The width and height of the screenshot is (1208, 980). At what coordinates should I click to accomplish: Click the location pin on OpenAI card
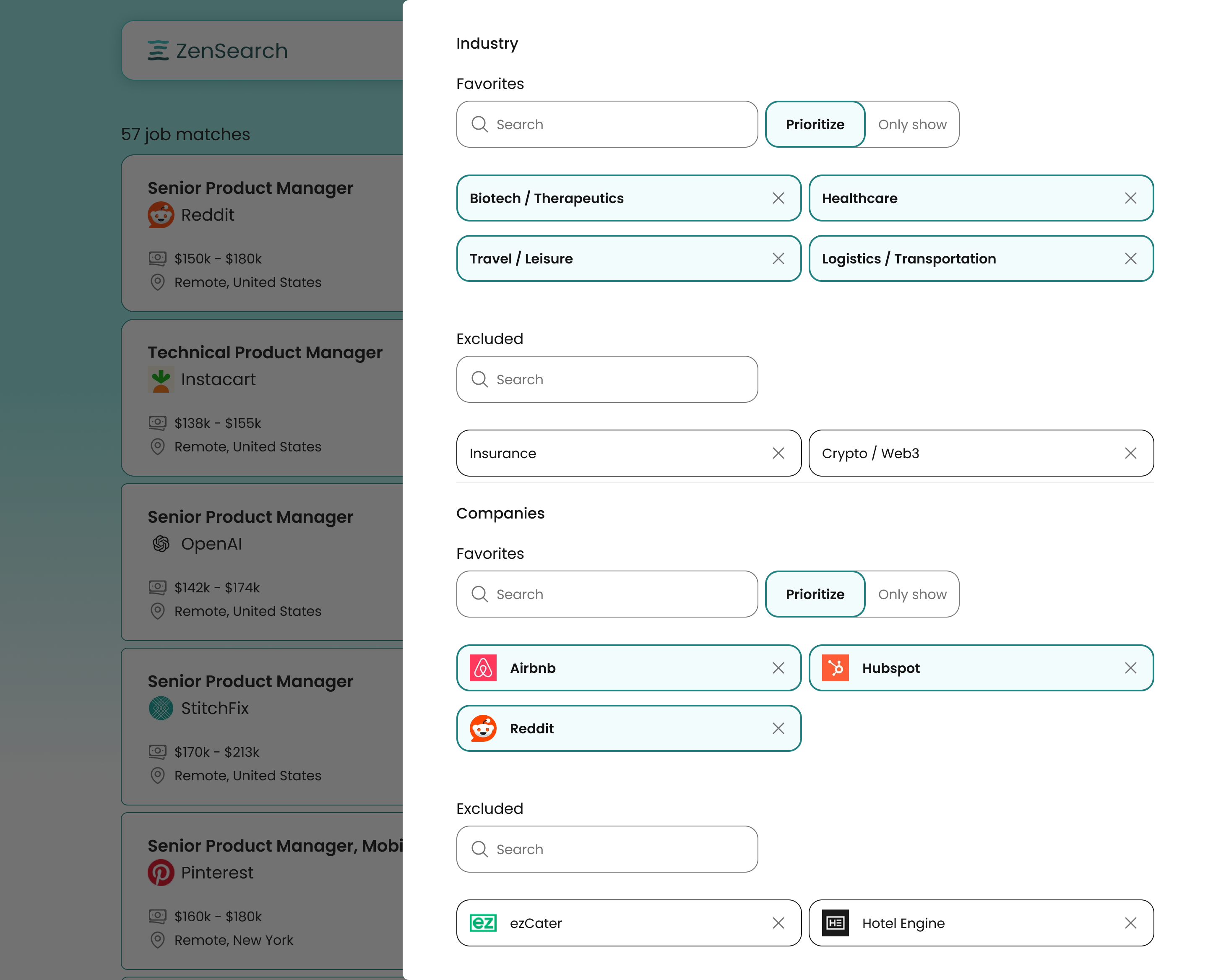157,611
